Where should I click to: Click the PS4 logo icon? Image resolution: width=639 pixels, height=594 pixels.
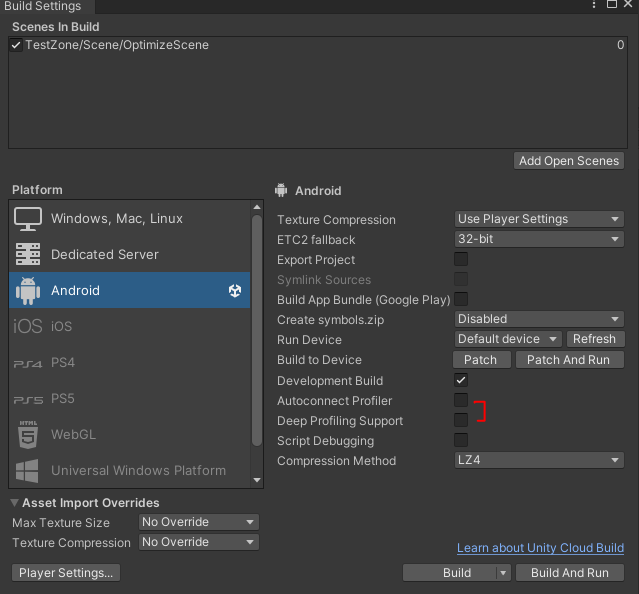(x=28, y=363)
